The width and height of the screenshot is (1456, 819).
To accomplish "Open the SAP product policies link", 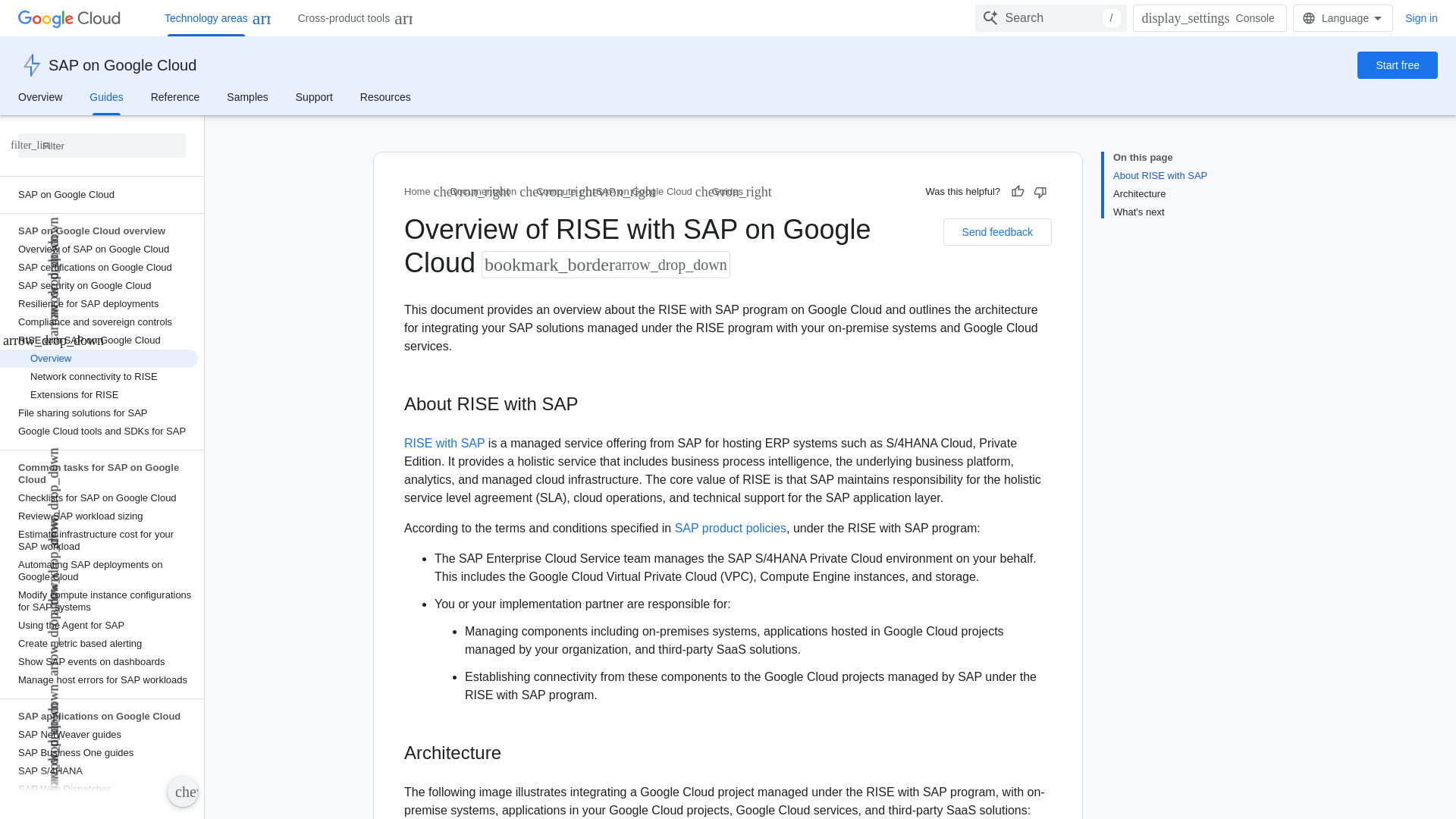I will pos(730,529).
